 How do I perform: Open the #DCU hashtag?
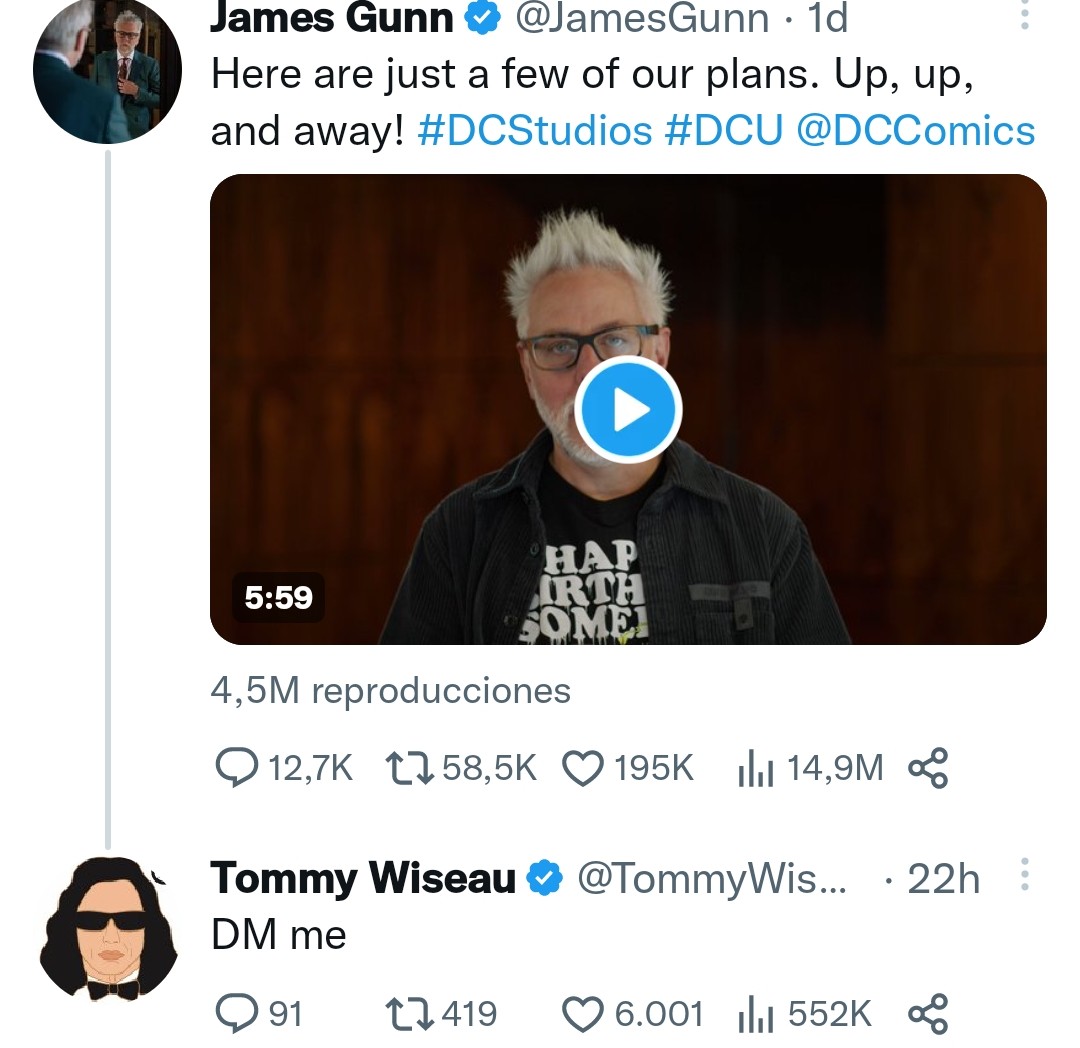[724, 131]
